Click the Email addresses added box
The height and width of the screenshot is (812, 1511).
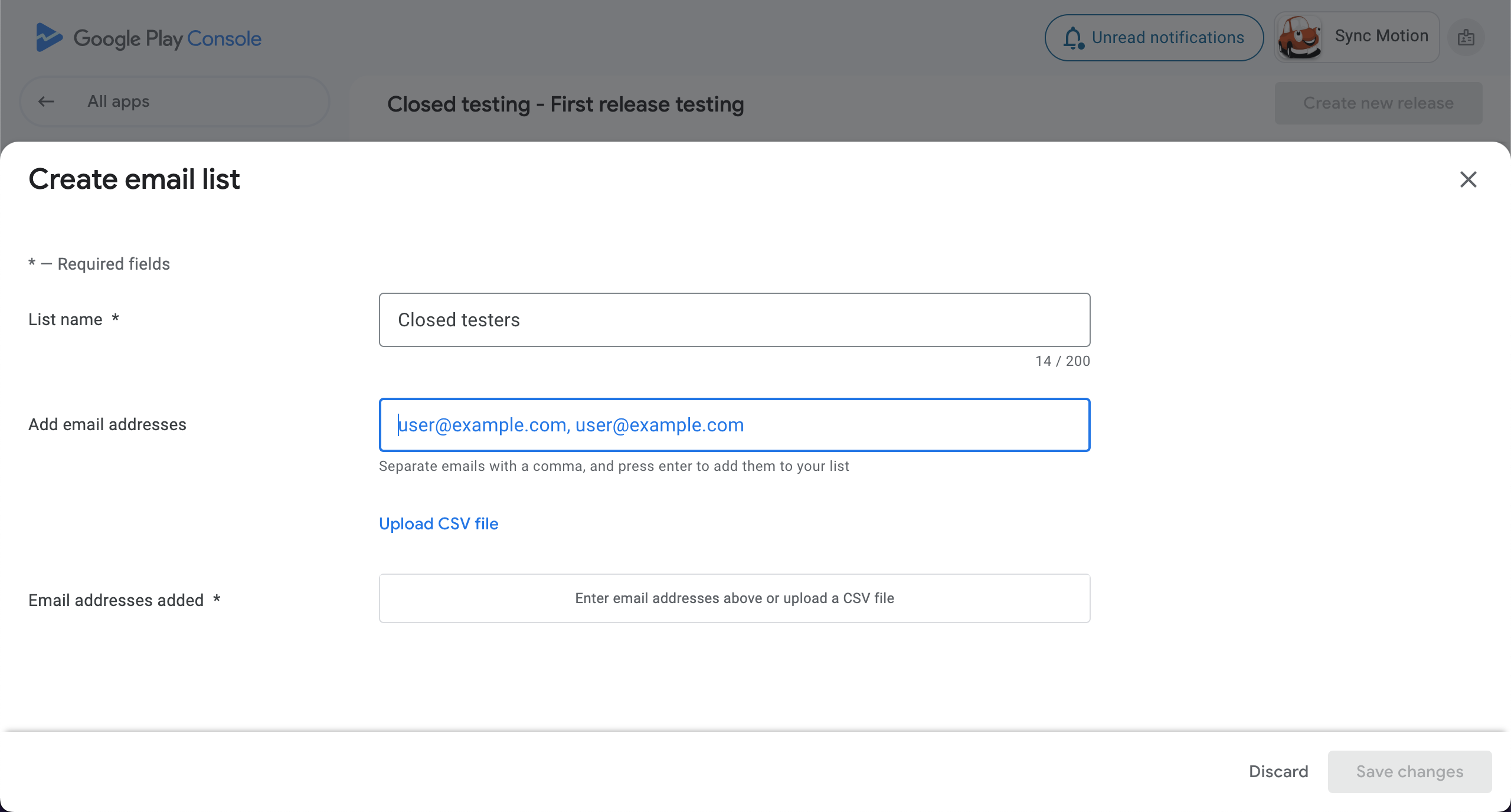pyautogui.click(x=734, y=598)
